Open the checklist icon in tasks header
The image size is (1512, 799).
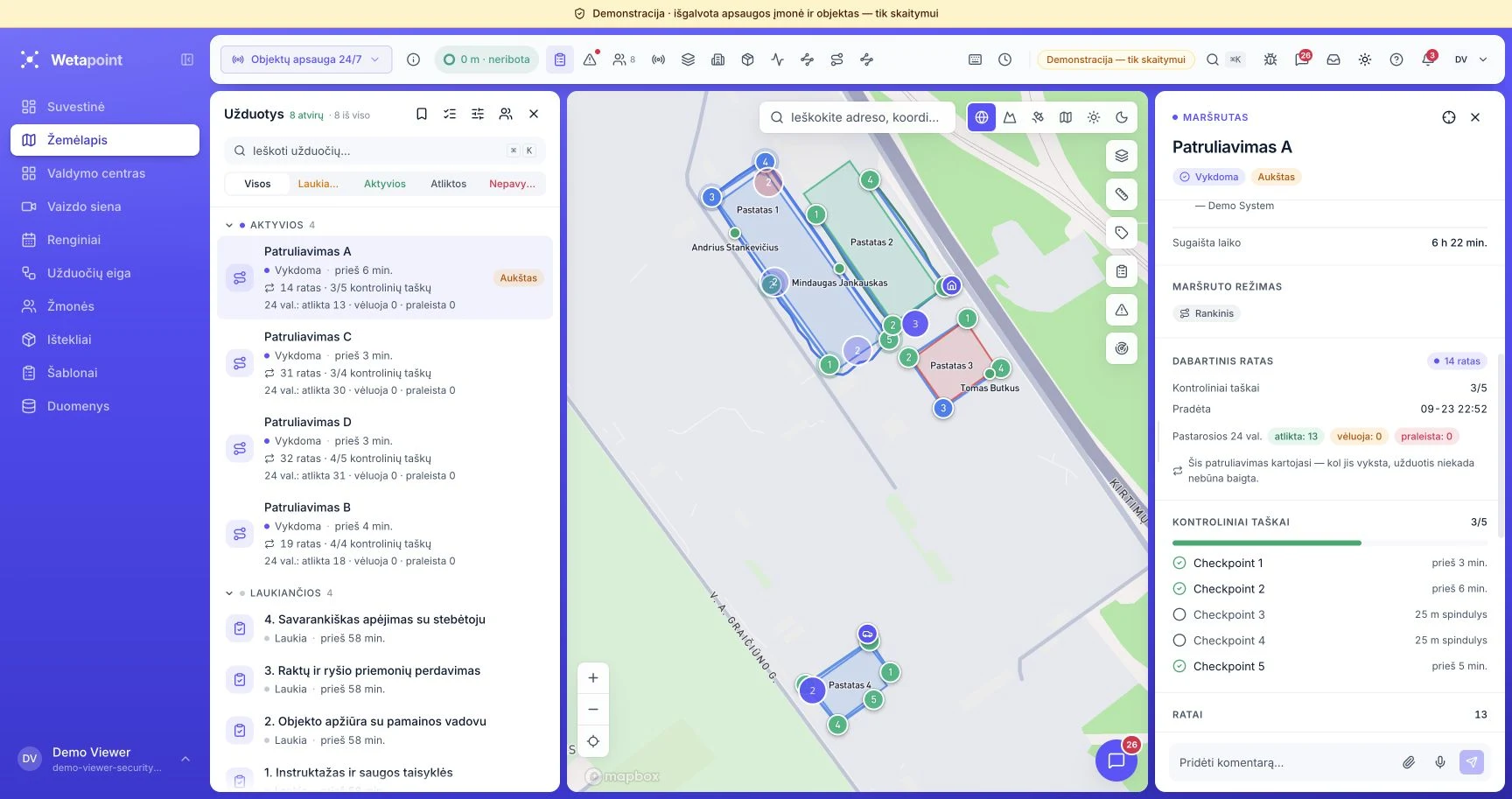tap(450, 114)
